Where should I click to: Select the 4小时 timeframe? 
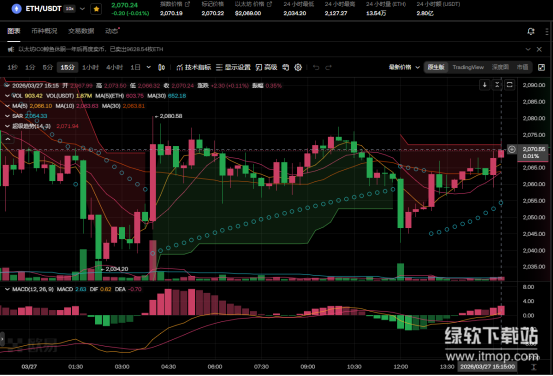point(115,67)
